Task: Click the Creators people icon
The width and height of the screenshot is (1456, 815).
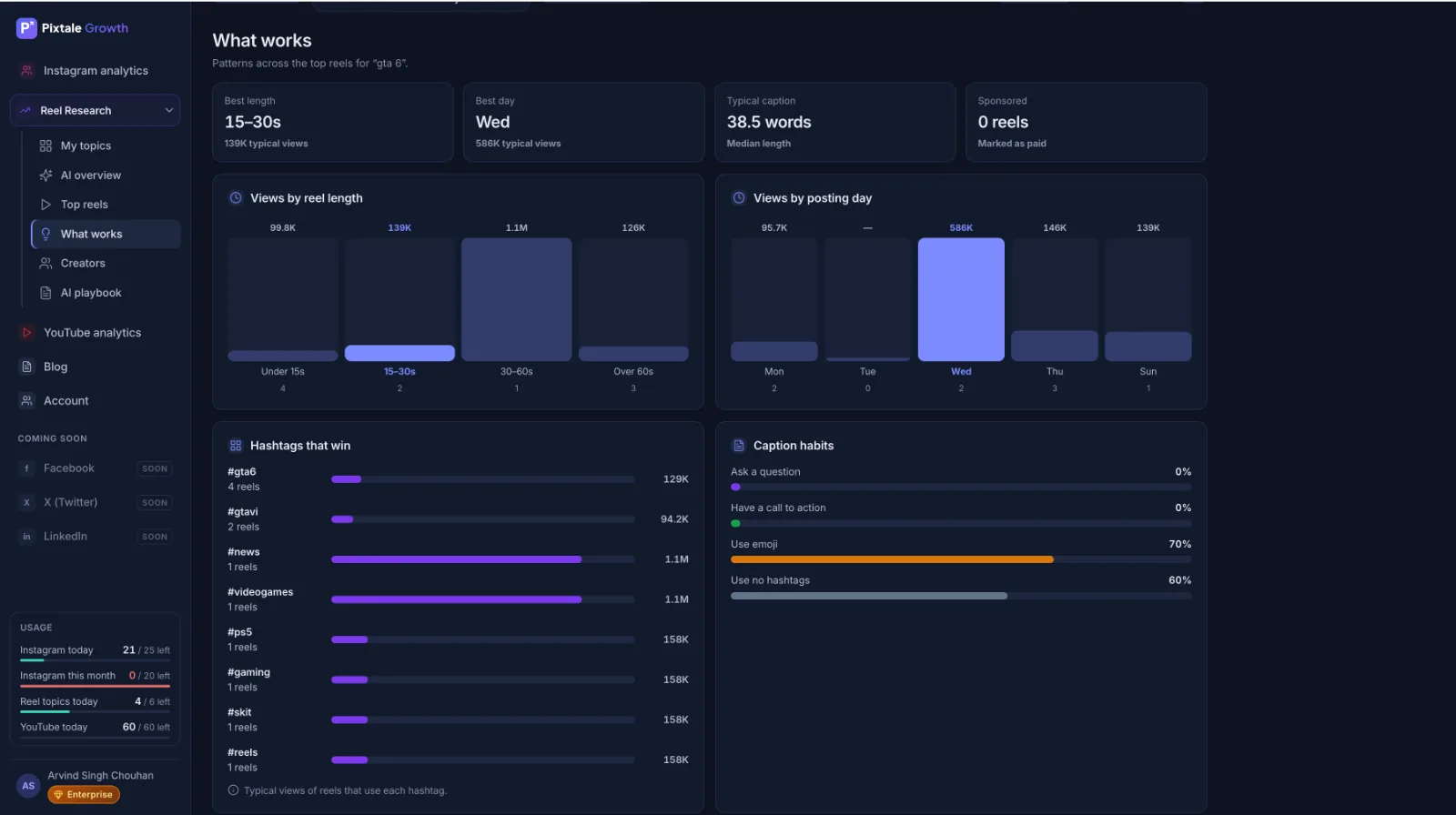Action: point(45,264)
